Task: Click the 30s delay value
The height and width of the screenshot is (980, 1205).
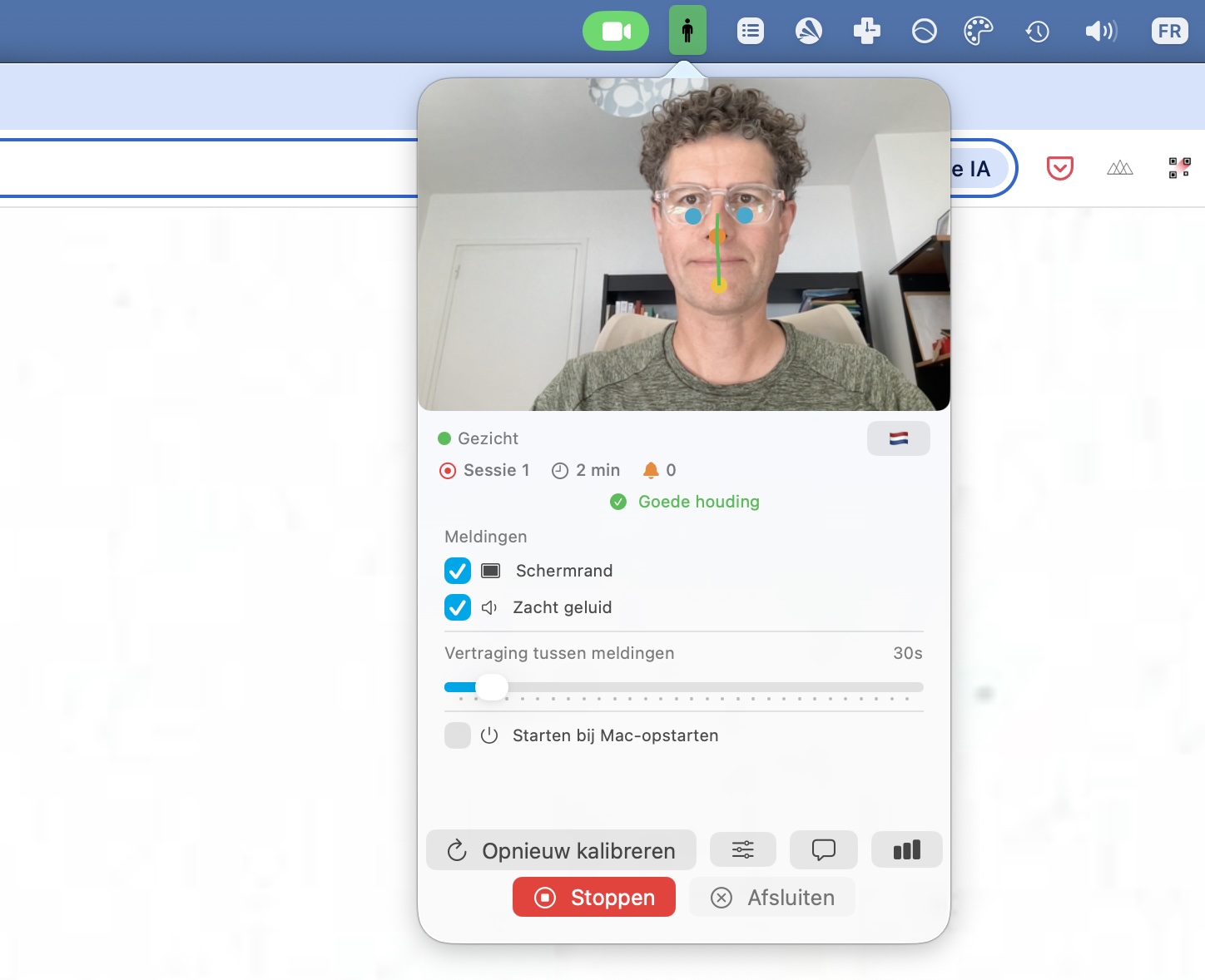Action: click(x=908, y=653)
